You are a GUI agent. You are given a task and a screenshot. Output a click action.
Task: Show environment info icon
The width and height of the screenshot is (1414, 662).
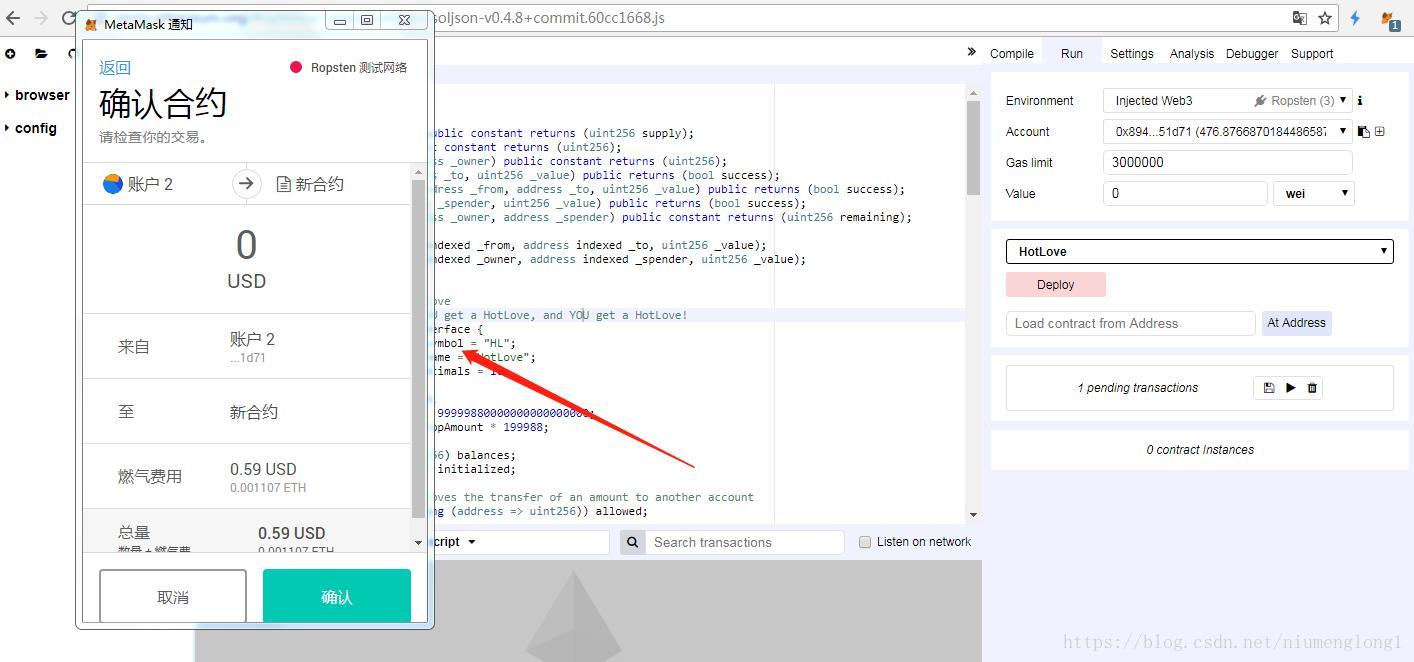click(x=1360, y=101)
